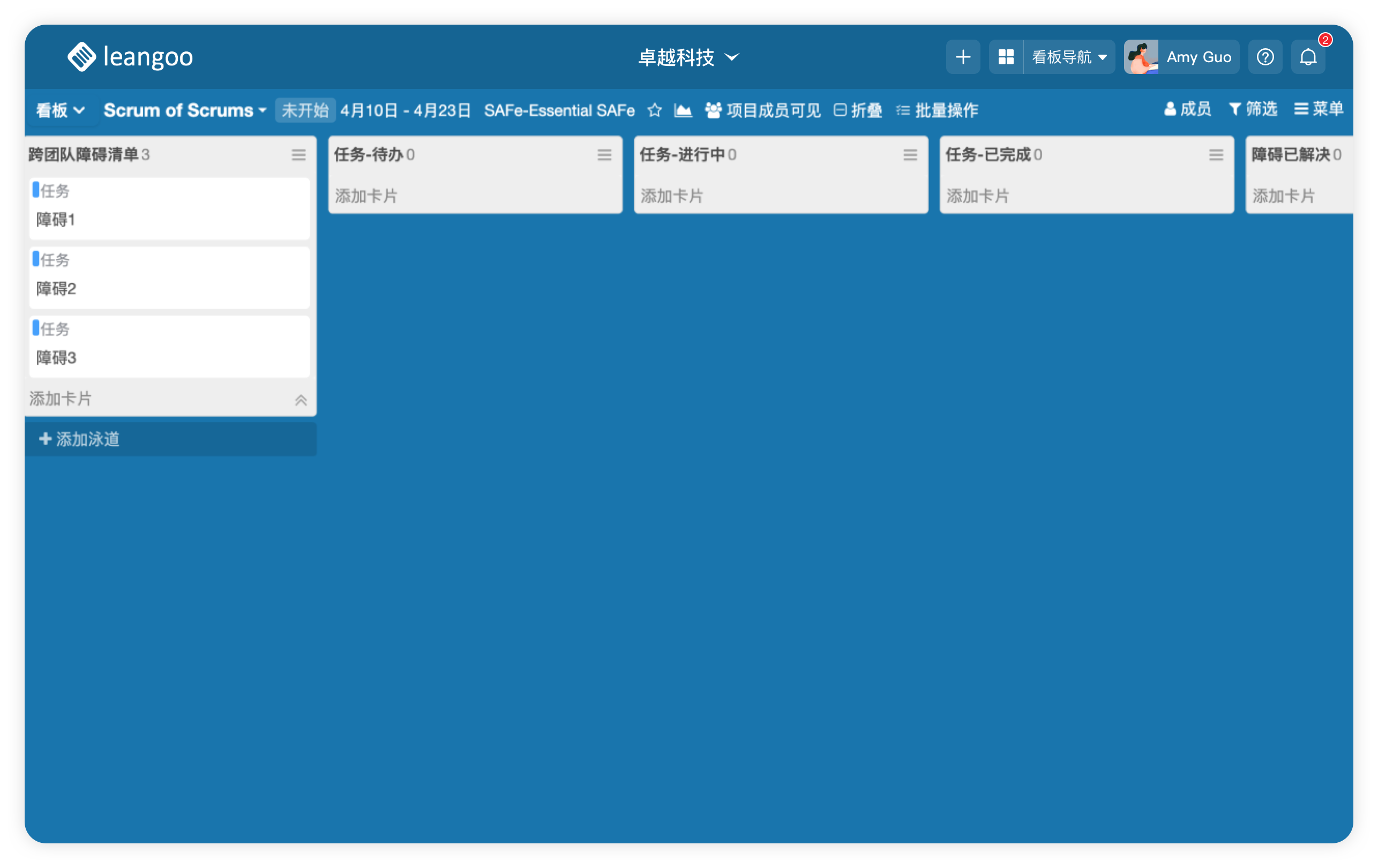This screenshot has width=1378, height=868.
Task: Open the 跨团队障碍清单 list menu icon
Action: (x=298, y=154)
